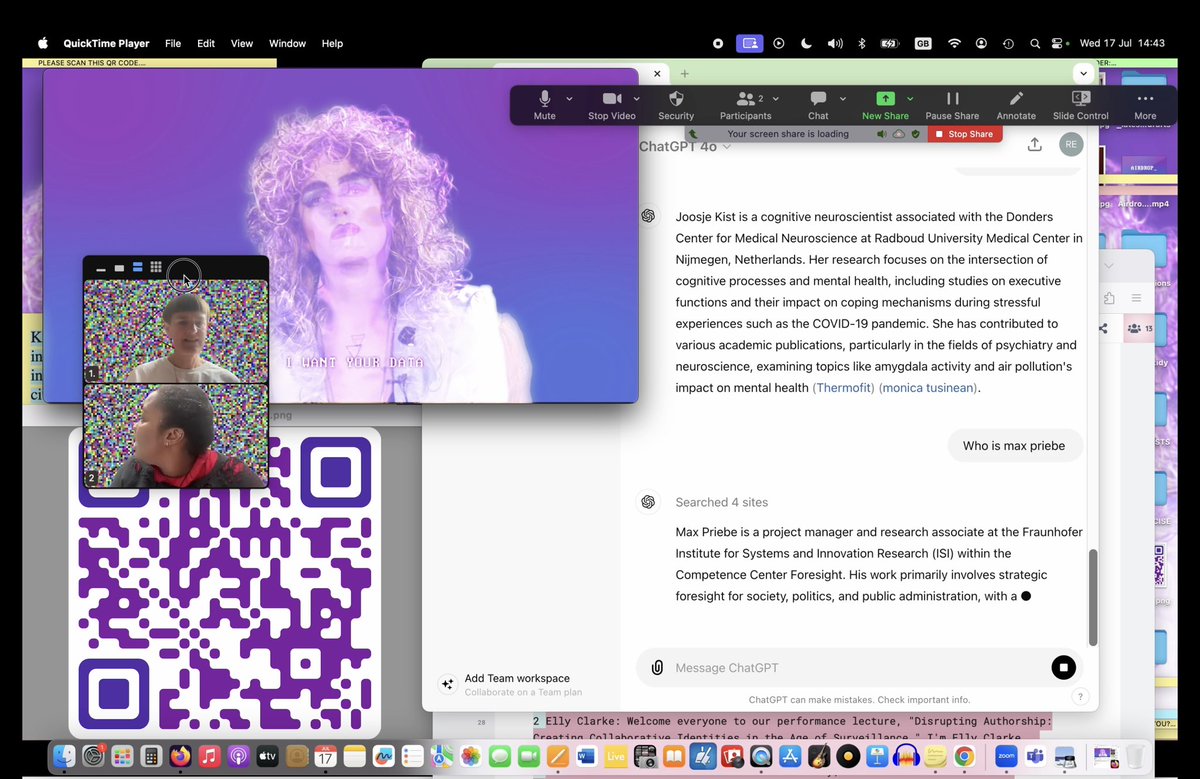
Task: Expand the arrow next to Participants
Action: coord(776,99)
